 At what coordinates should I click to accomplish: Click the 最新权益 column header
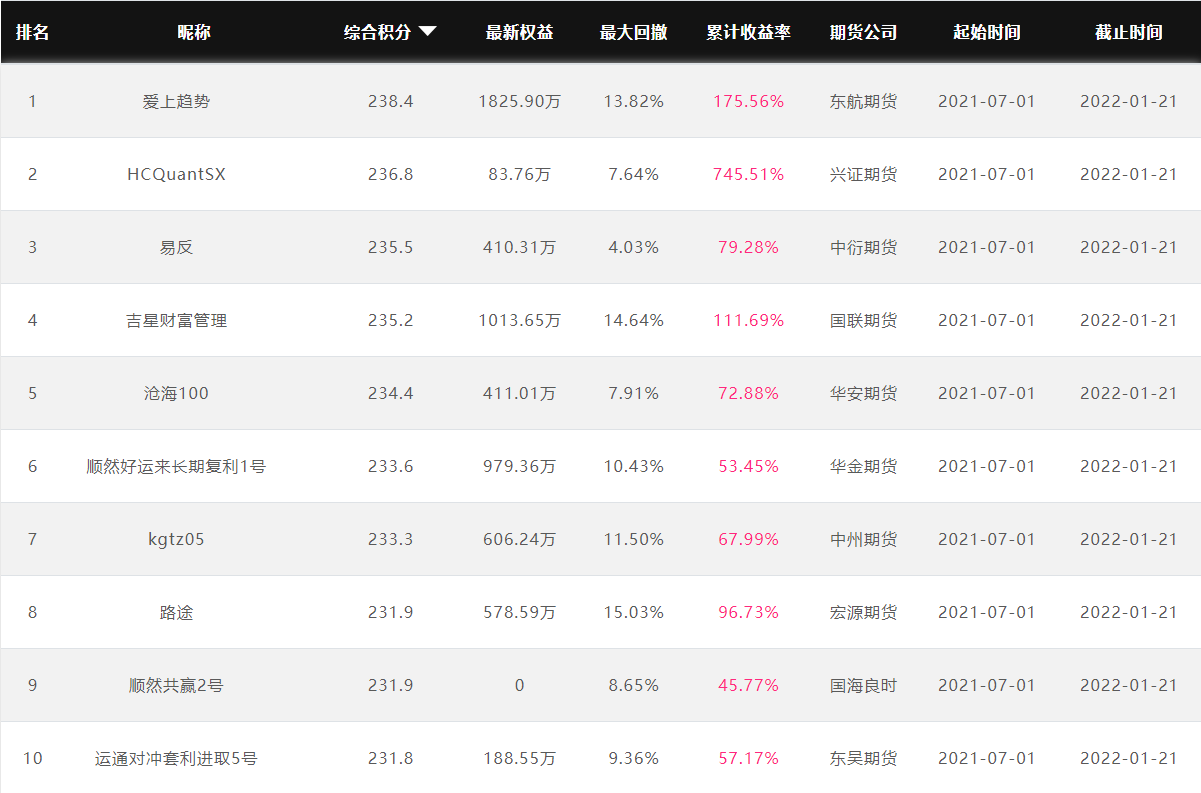click(x=519, y=32)
